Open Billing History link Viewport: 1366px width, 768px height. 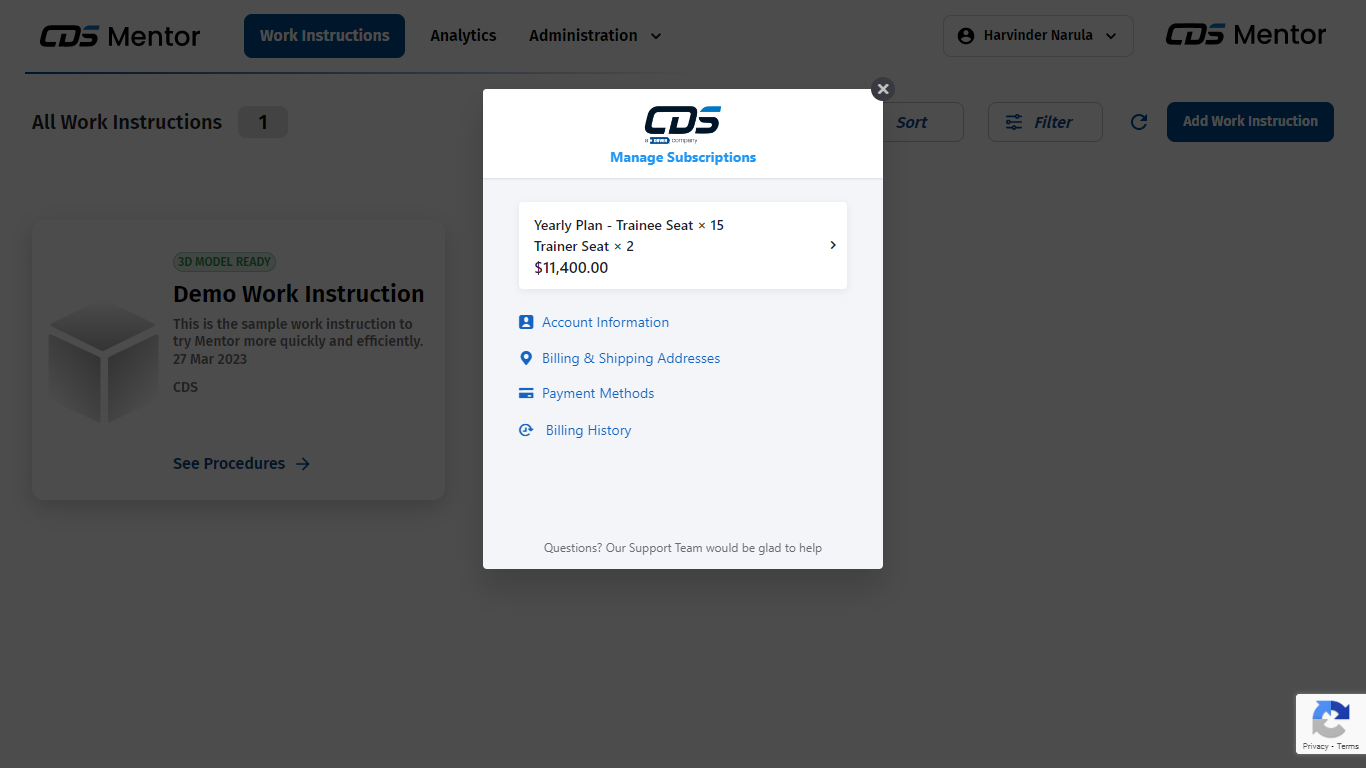coord(588,430)
